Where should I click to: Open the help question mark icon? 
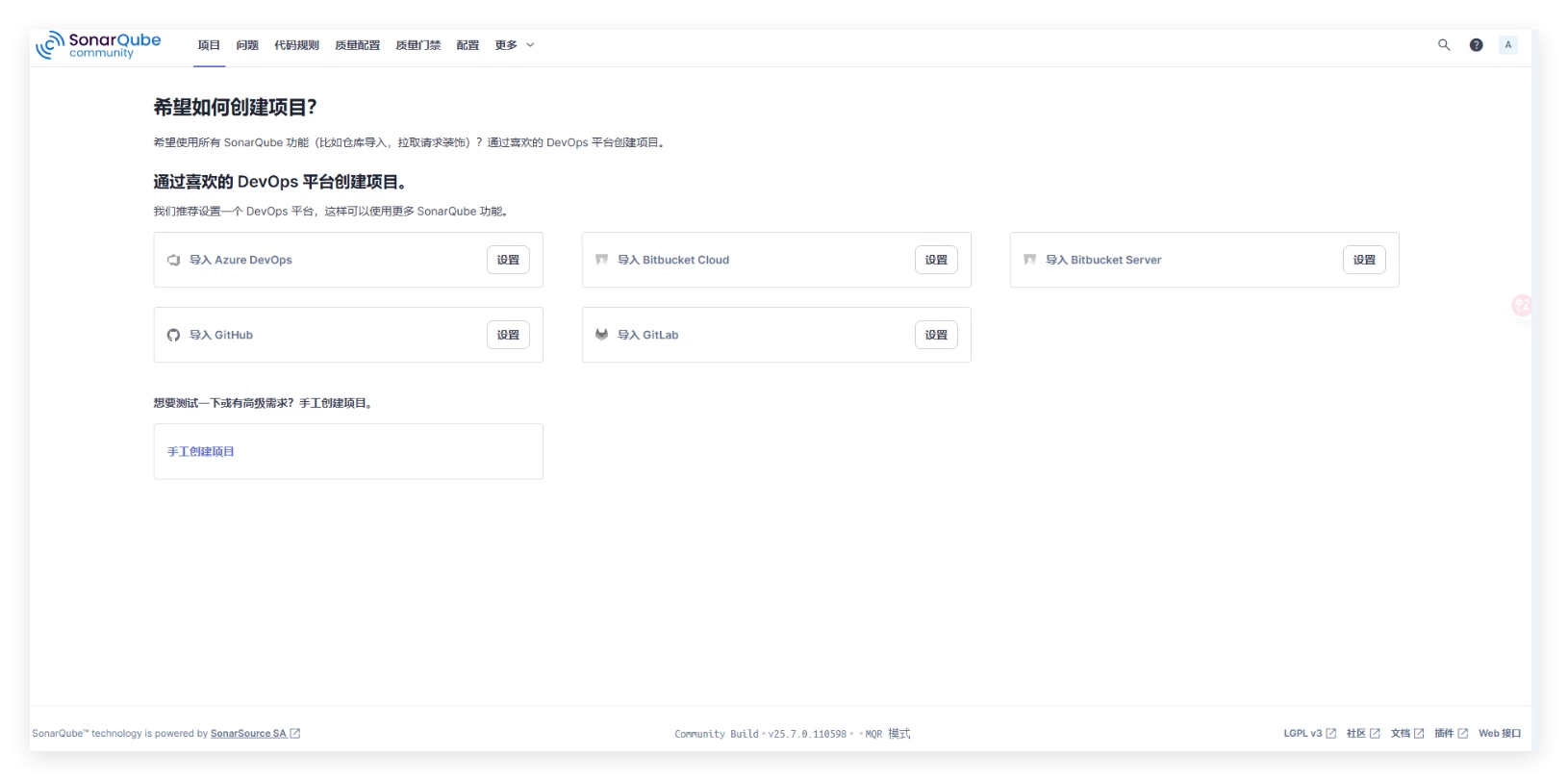click(x=1476, y=45)
